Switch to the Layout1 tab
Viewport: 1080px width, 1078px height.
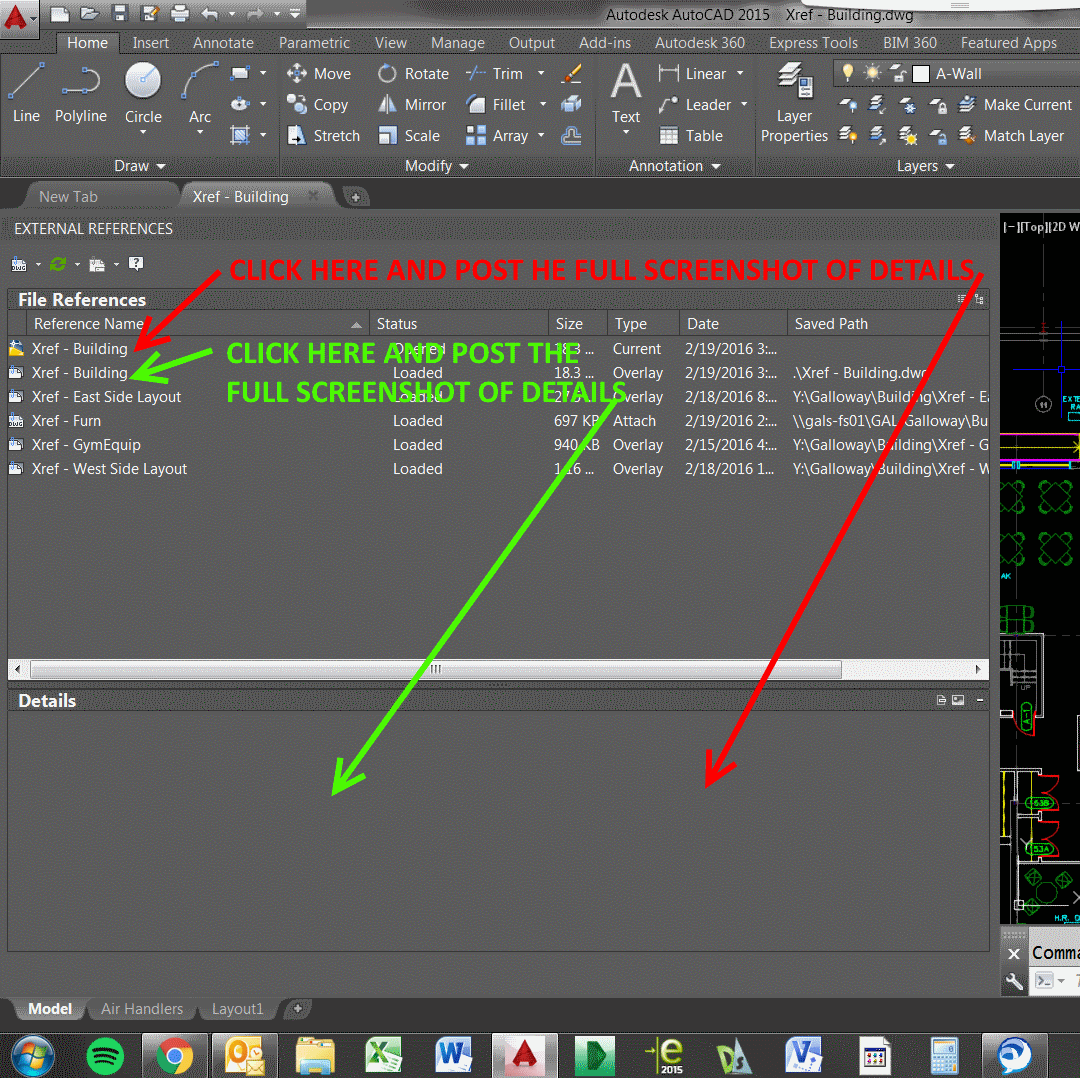click(238, 1008)
